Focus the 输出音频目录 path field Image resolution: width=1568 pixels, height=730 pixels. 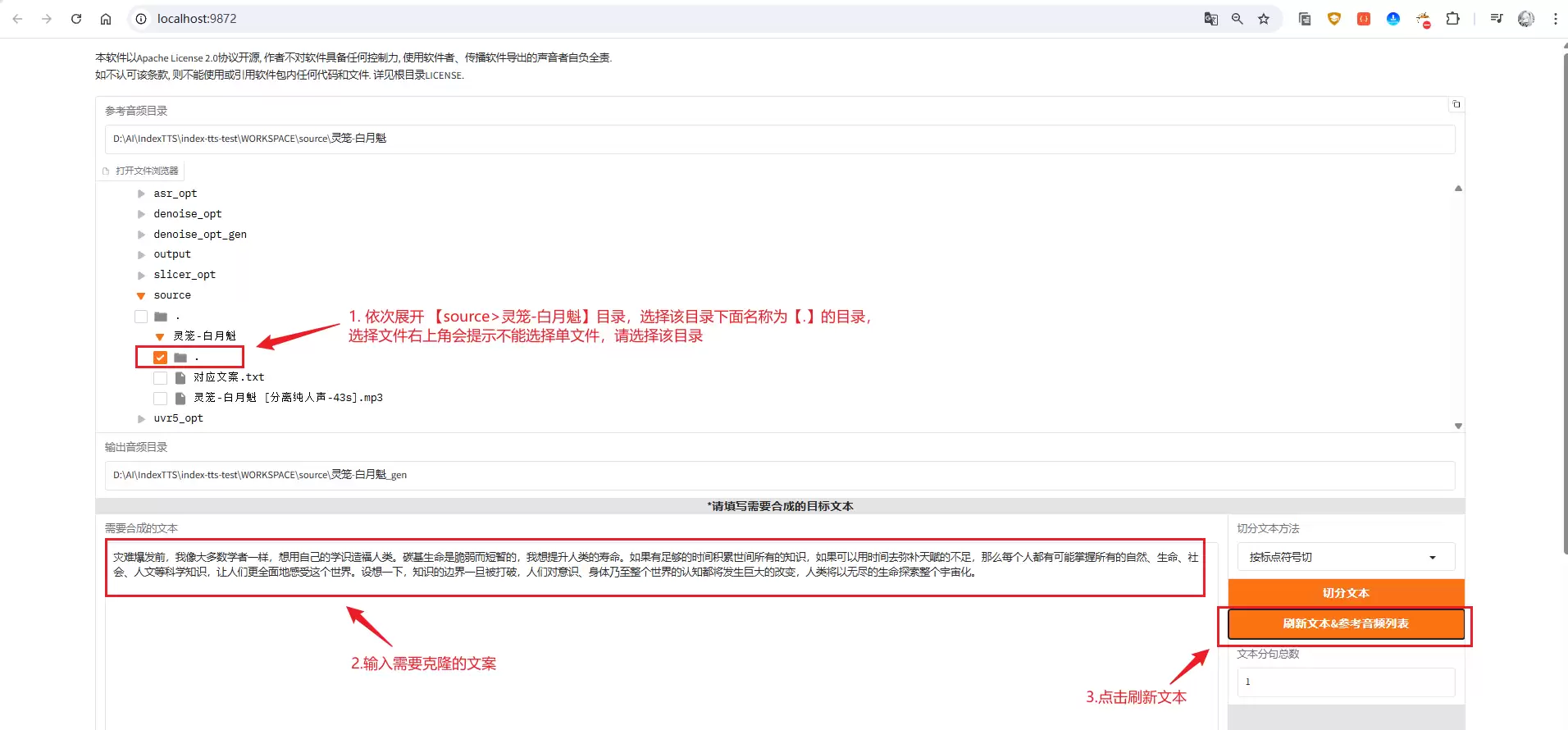pos(780,475)
